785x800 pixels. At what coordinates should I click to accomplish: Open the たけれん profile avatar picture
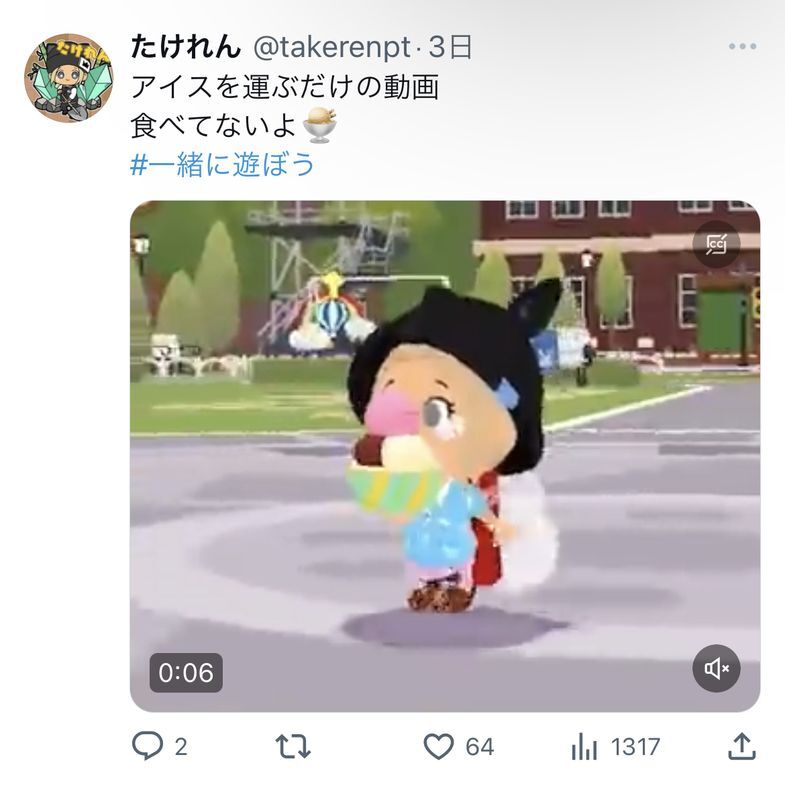pos(69,78)
